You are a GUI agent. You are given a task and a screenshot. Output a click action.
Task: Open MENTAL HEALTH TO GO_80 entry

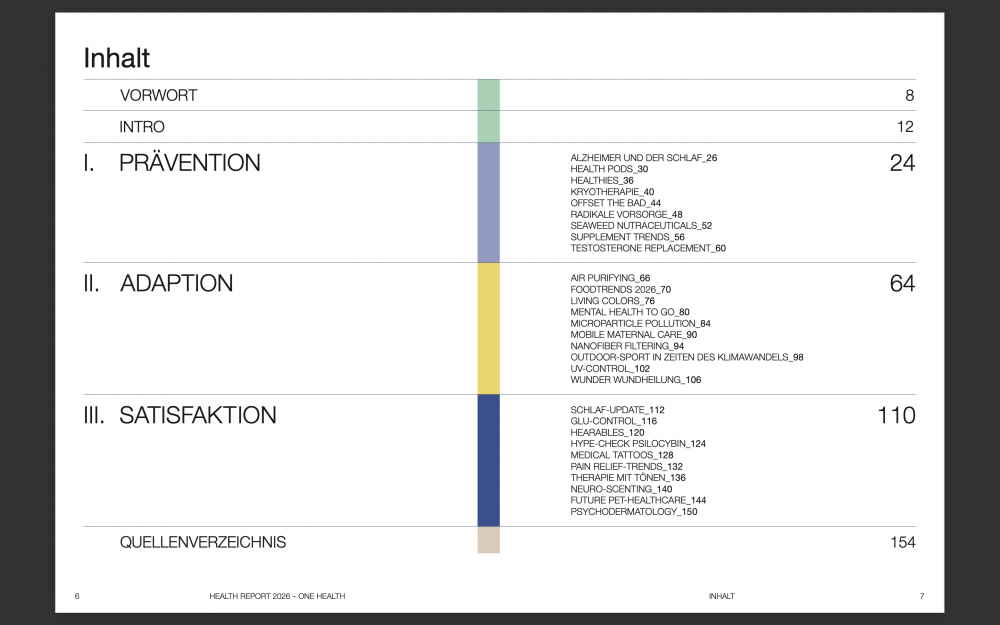[x=629, y=312]
